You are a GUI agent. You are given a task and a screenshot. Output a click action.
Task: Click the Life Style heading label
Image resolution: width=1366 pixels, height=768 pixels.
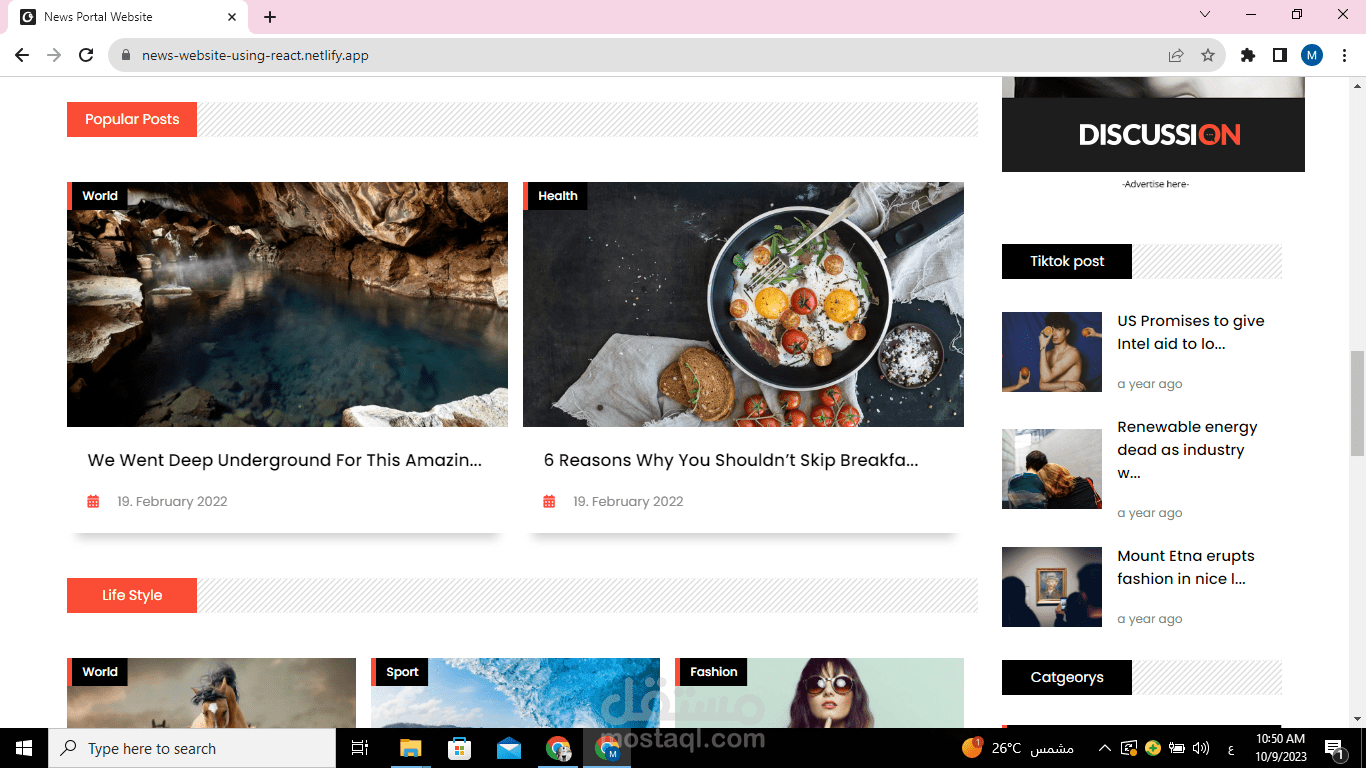click(132, 595)
